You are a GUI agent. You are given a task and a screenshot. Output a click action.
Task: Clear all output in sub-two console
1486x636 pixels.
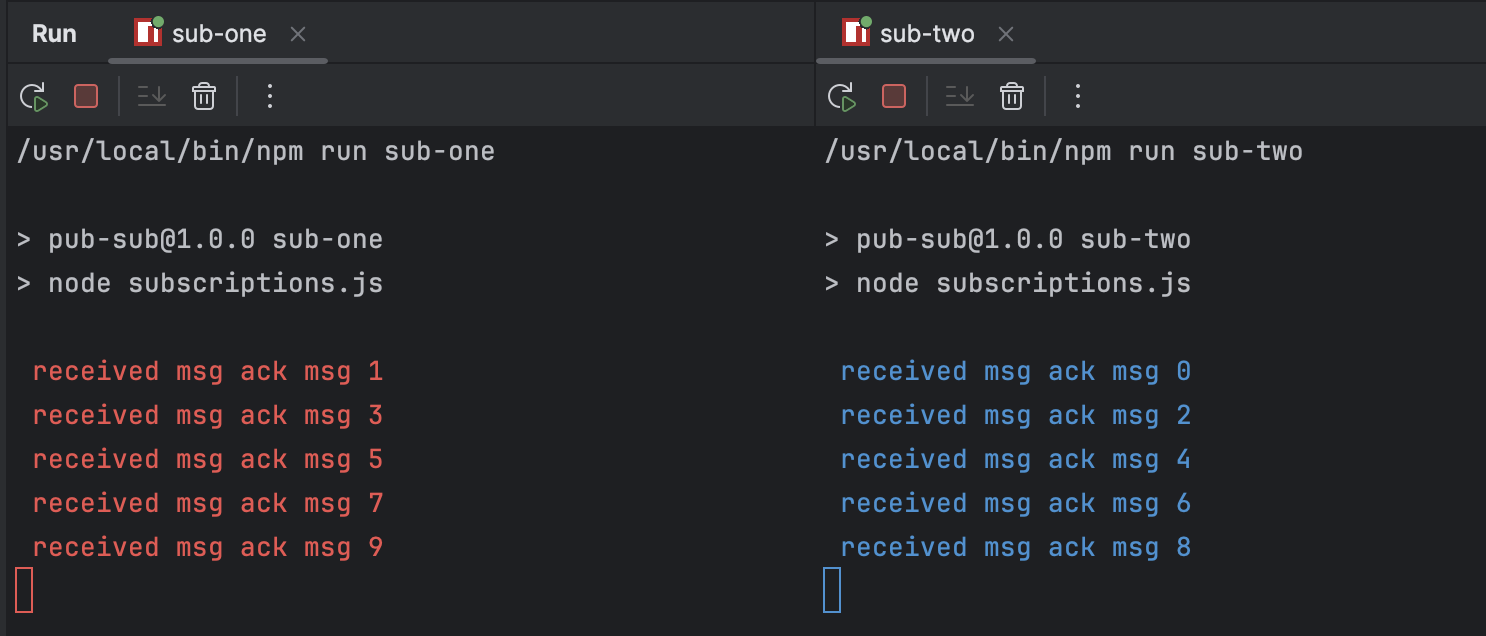point(1012,96)
